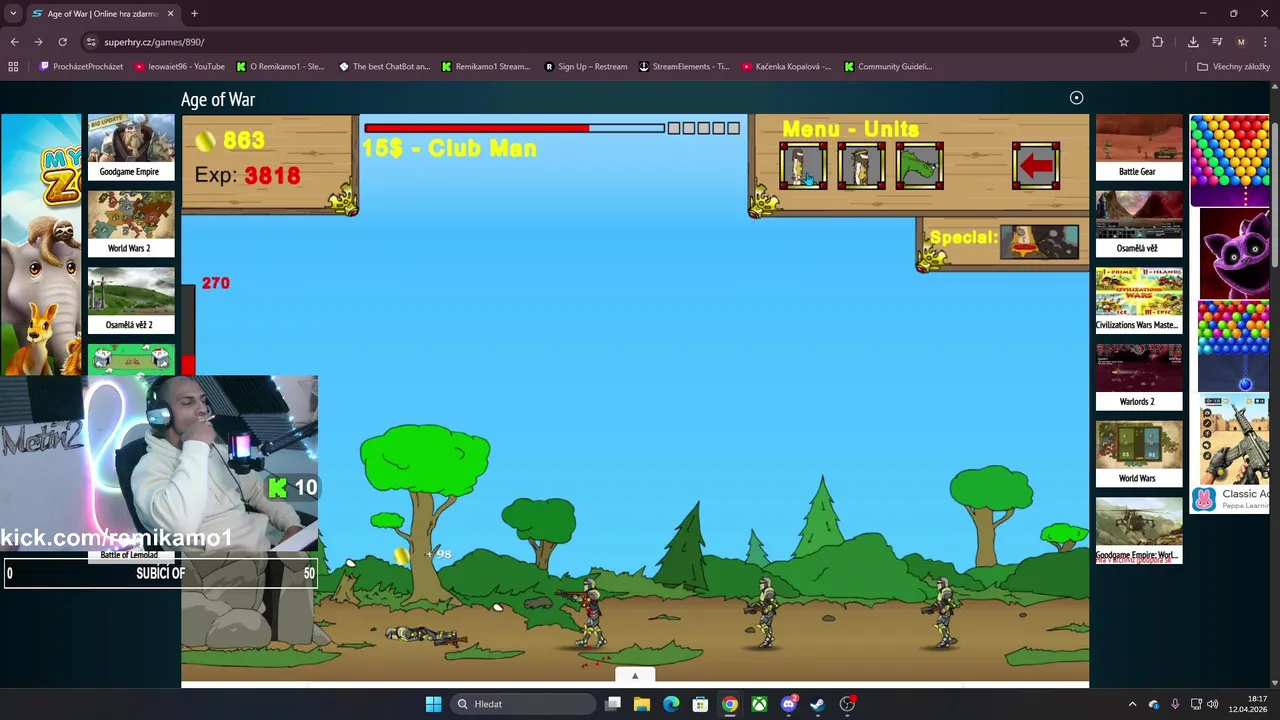This screenshot has width=1280, height=720.
Task: Click the Hledat taskbar search box
Action: pos(521,704)
